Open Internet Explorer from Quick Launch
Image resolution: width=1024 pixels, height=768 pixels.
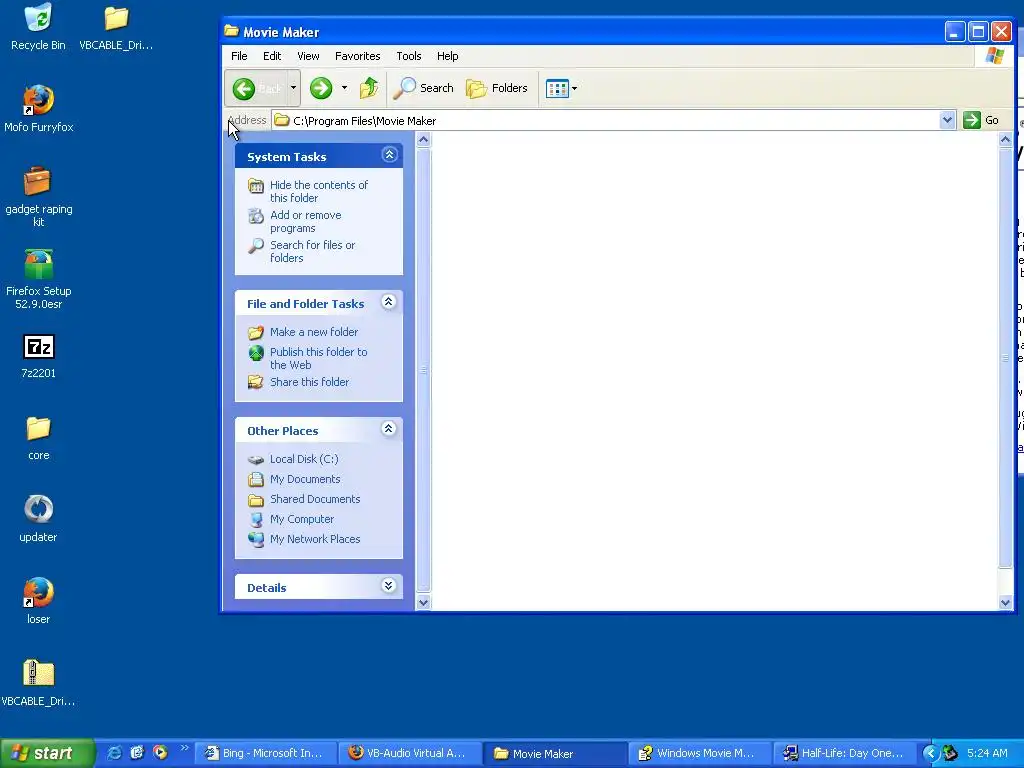(x=114, y=753)
